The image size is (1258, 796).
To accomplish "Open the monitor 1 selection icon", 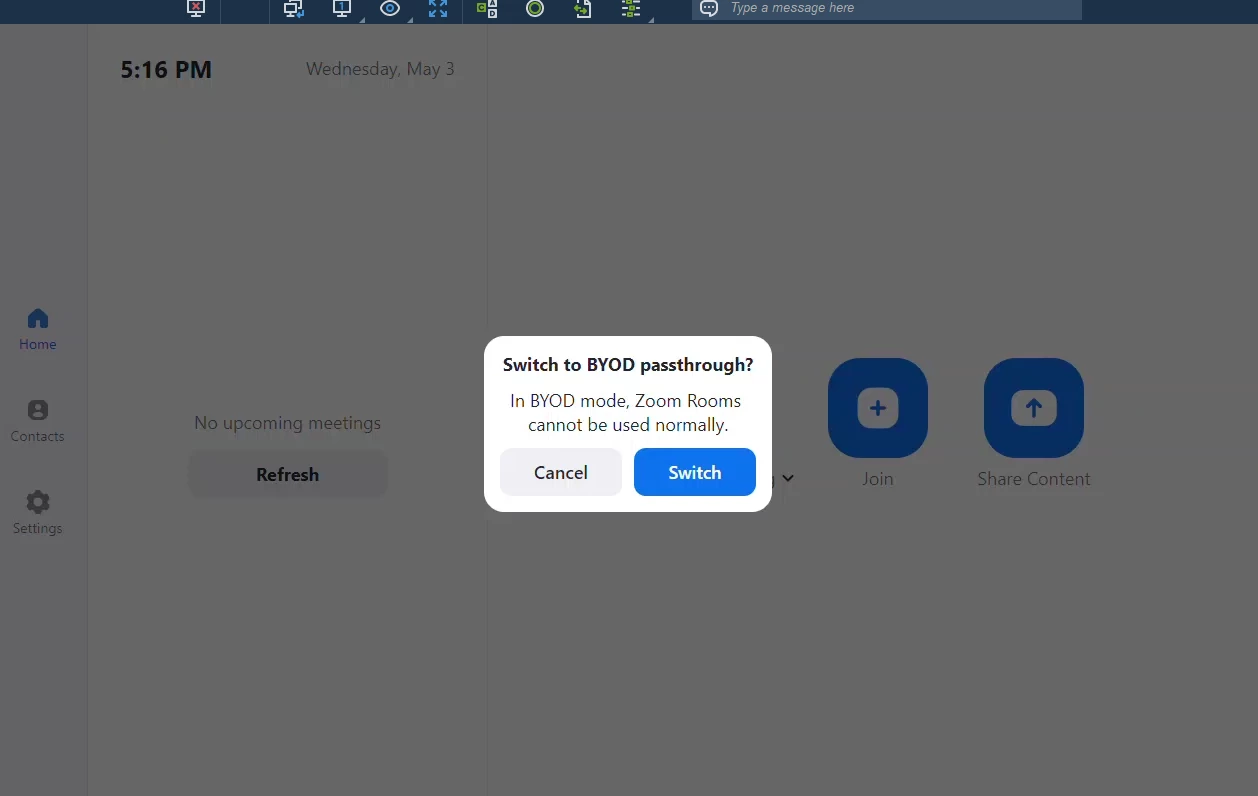I will [x=342, y=8].
